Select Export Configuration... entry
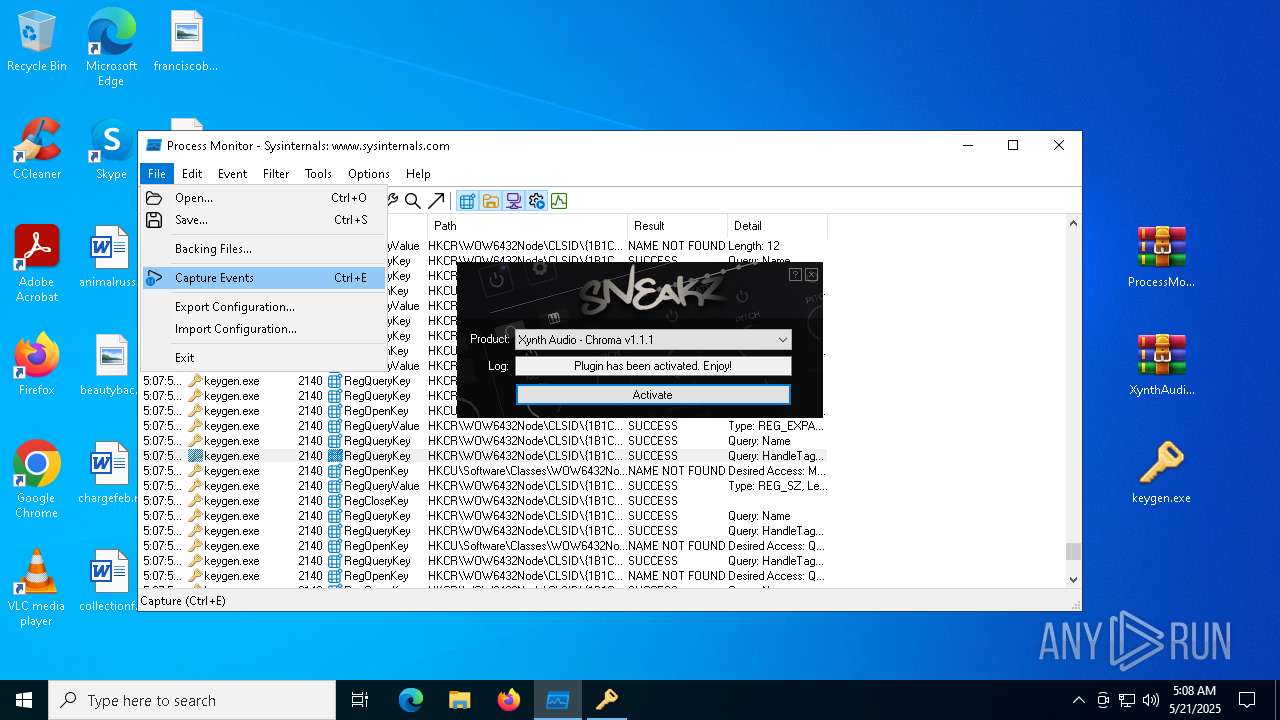The width and height of the screenshot is (1280, 720). click(263, 307)
